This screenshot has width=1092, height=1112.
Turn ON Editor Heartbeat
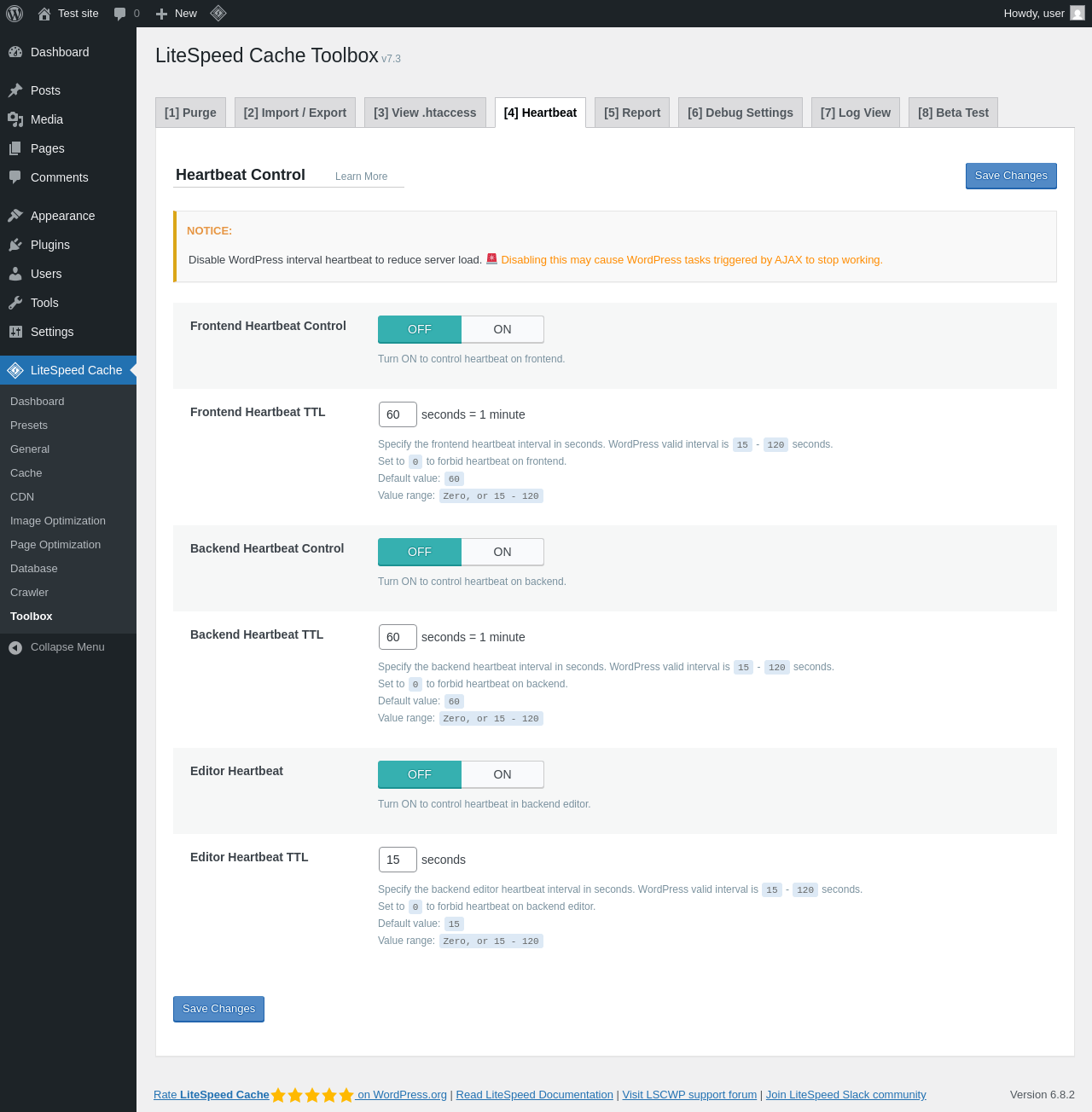click(x=502, y=774)
